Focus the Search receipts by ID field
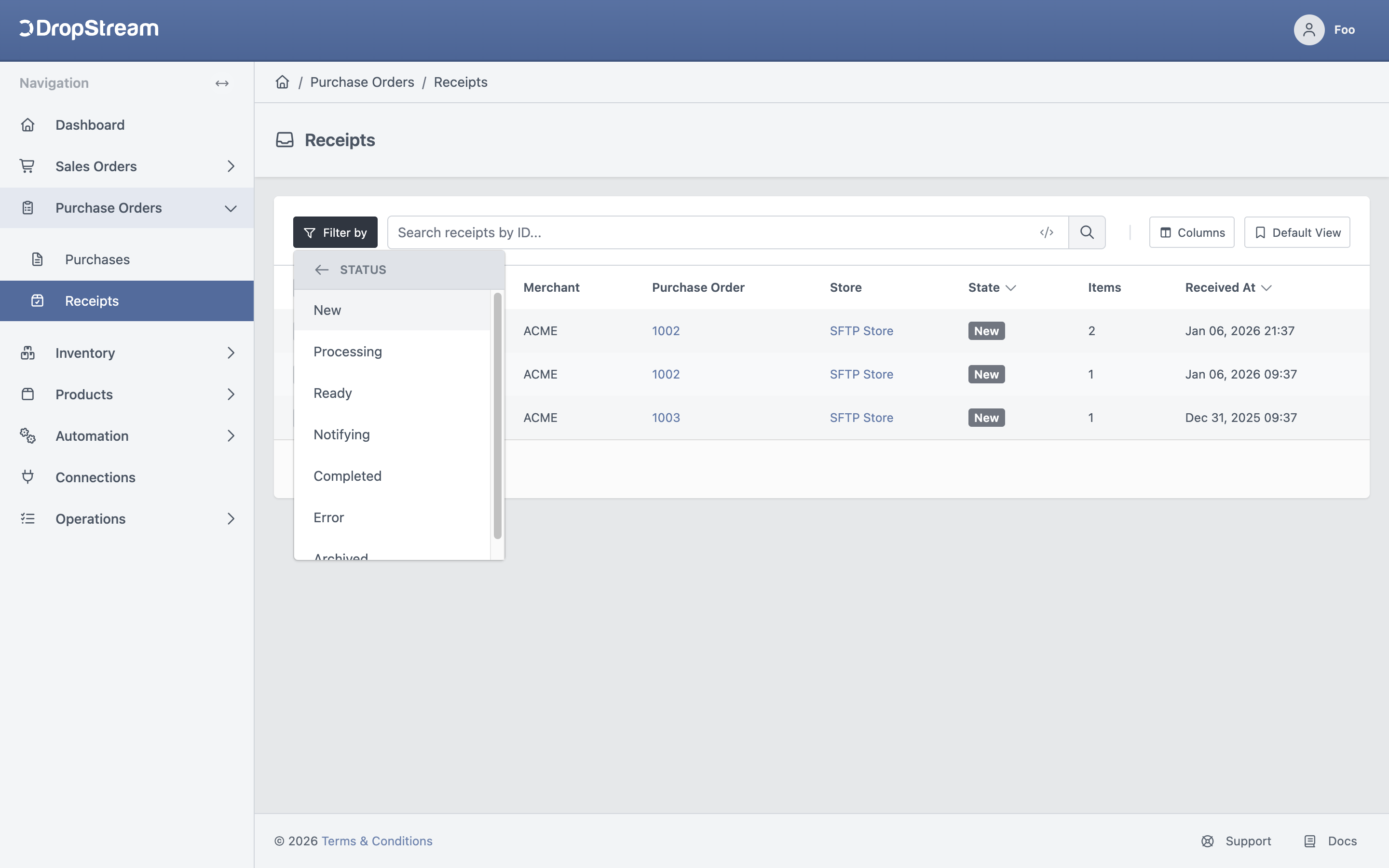This screenshot has height=868, width=1389. click(x=727, y=232)
